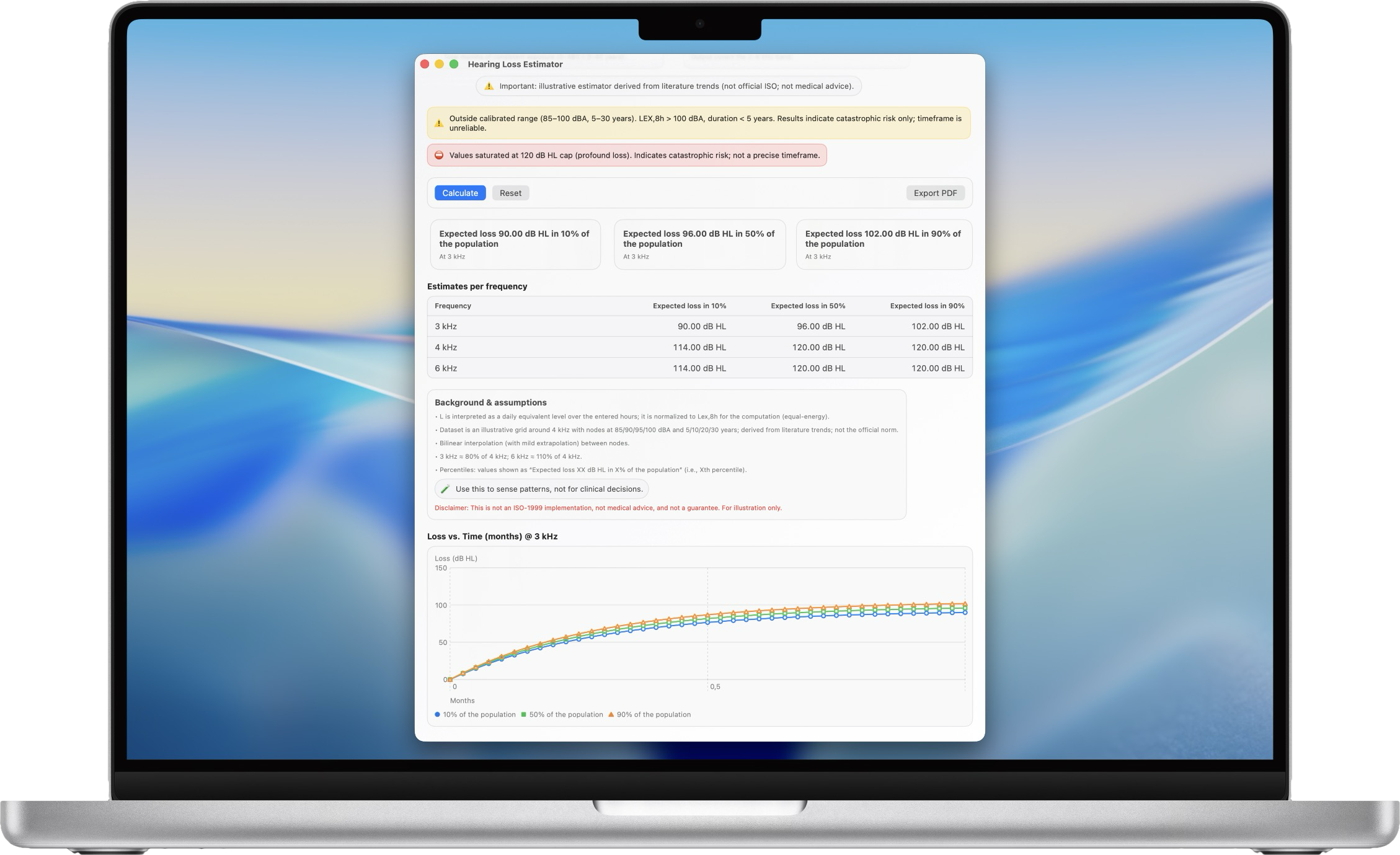Image resolution: width=1400 pixels, height=855 pixels.
Task: Click the Expected loss in 50% column header
Action: pyautogui.click(x=807, y=306)
